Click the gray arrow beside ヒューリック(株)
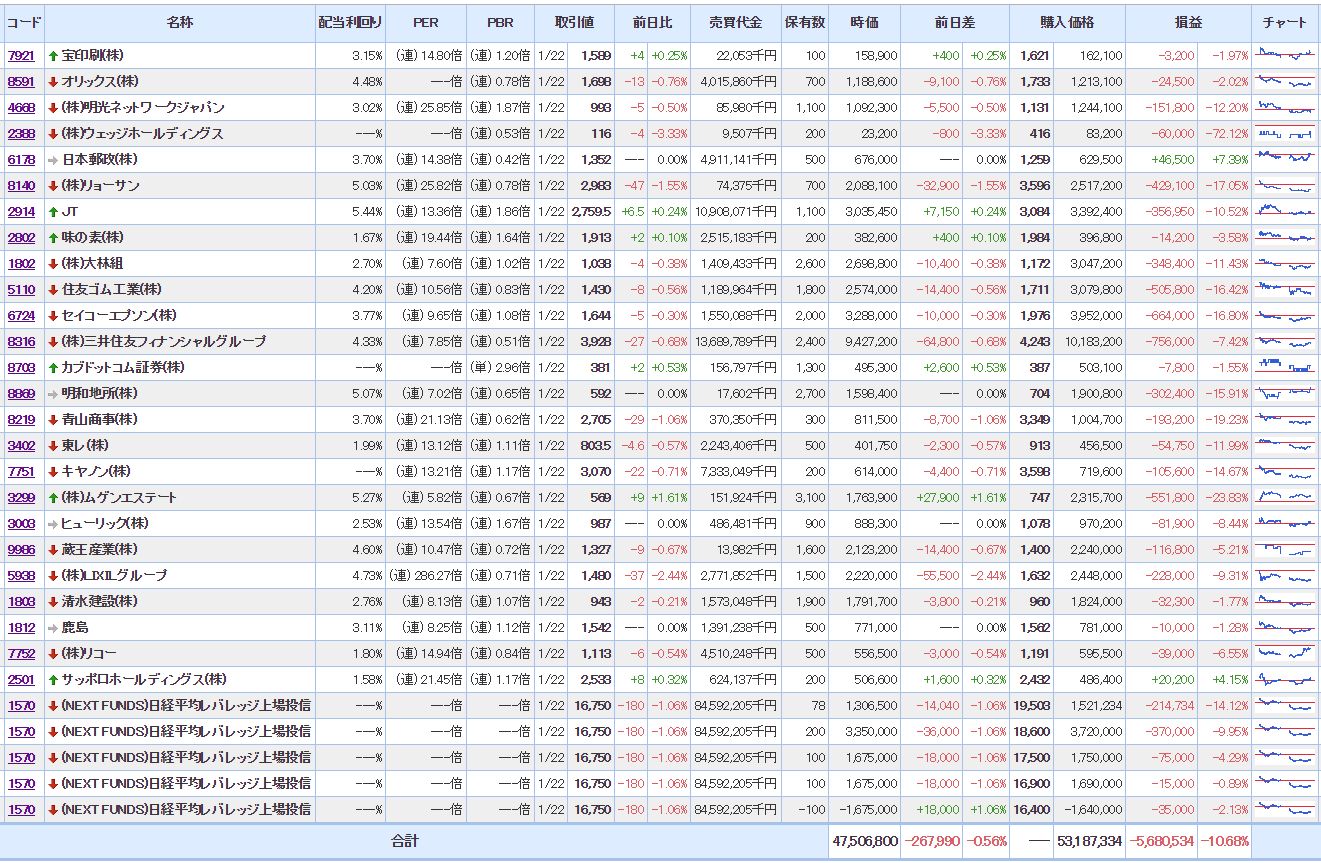Image resolution: width=1321 pixels, height=863 pixels. [53, 523]
